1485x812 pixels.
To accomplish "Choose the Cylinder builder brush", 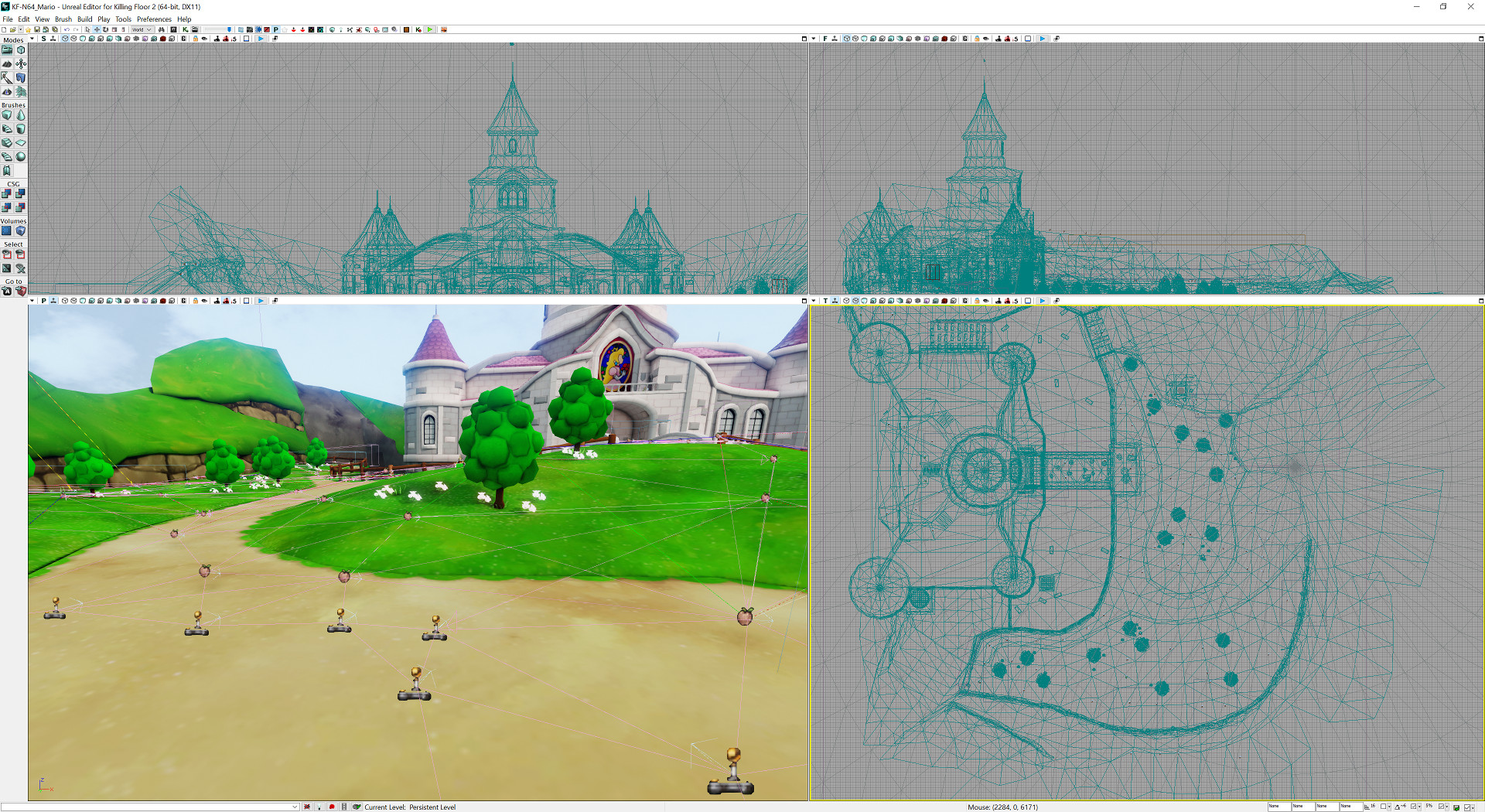I will (21, 129).
